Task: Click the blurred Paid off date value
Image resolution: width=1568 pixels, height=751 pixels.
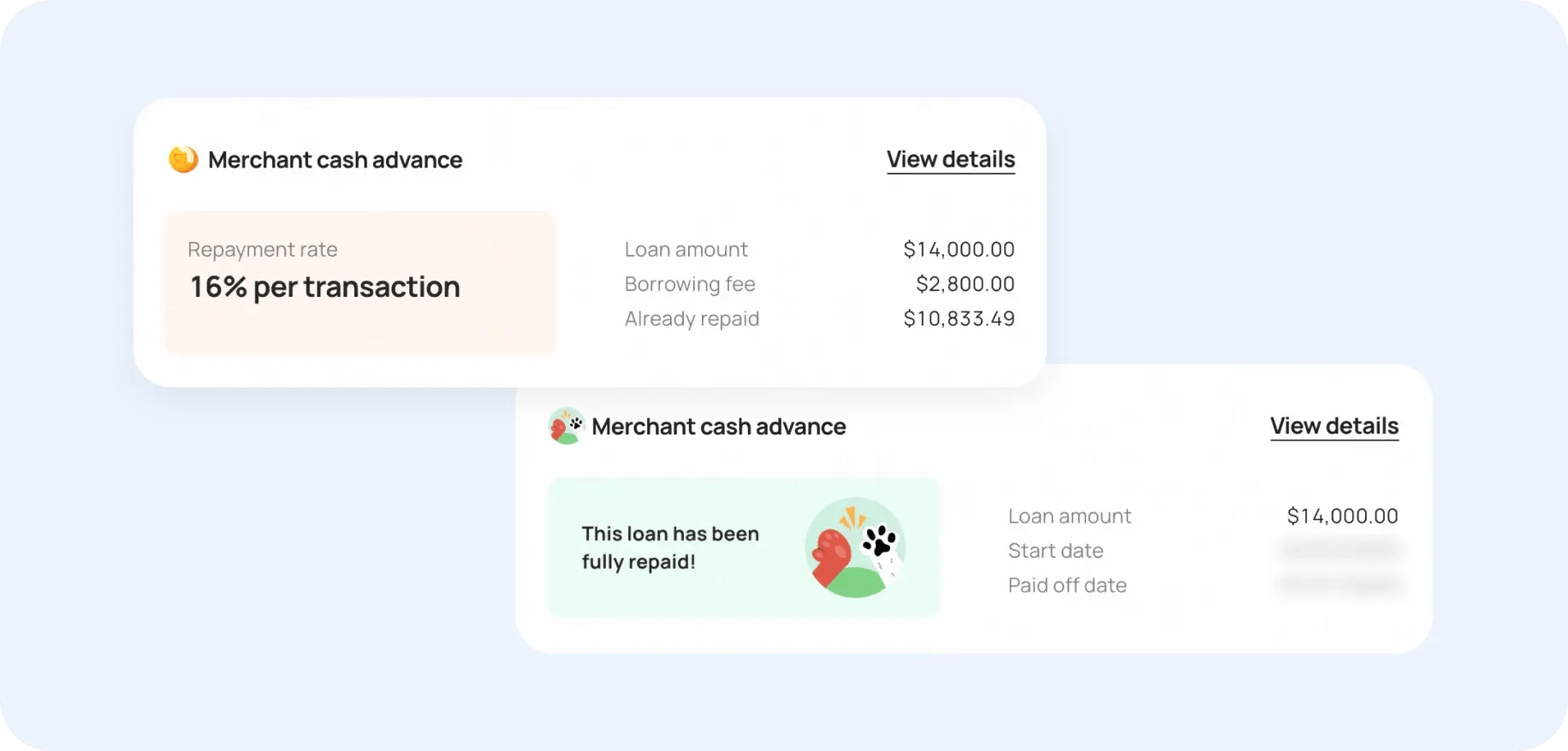Action: pyautogui.click(x=1339, y=585)
